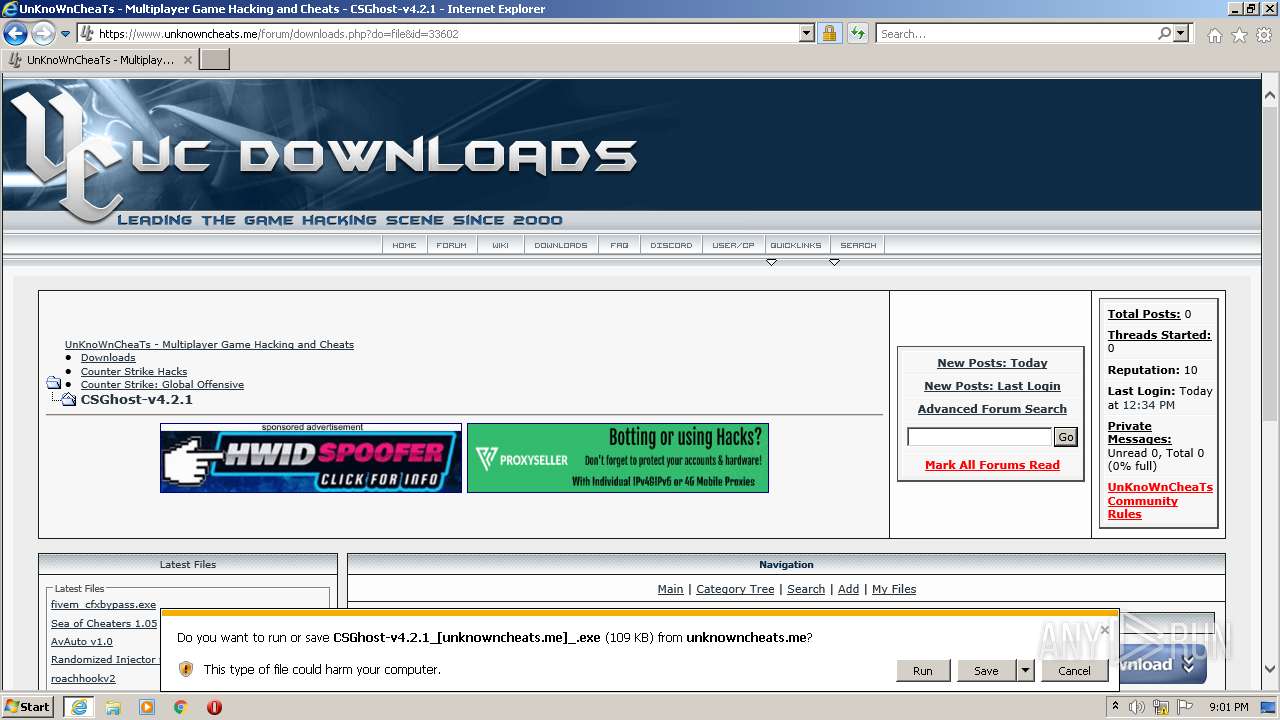Image resolution: width=1280 pixels, height=720 pixels.
Task: Open Internet Explorer taskbar icon
Action: click(x=78, y=707)
